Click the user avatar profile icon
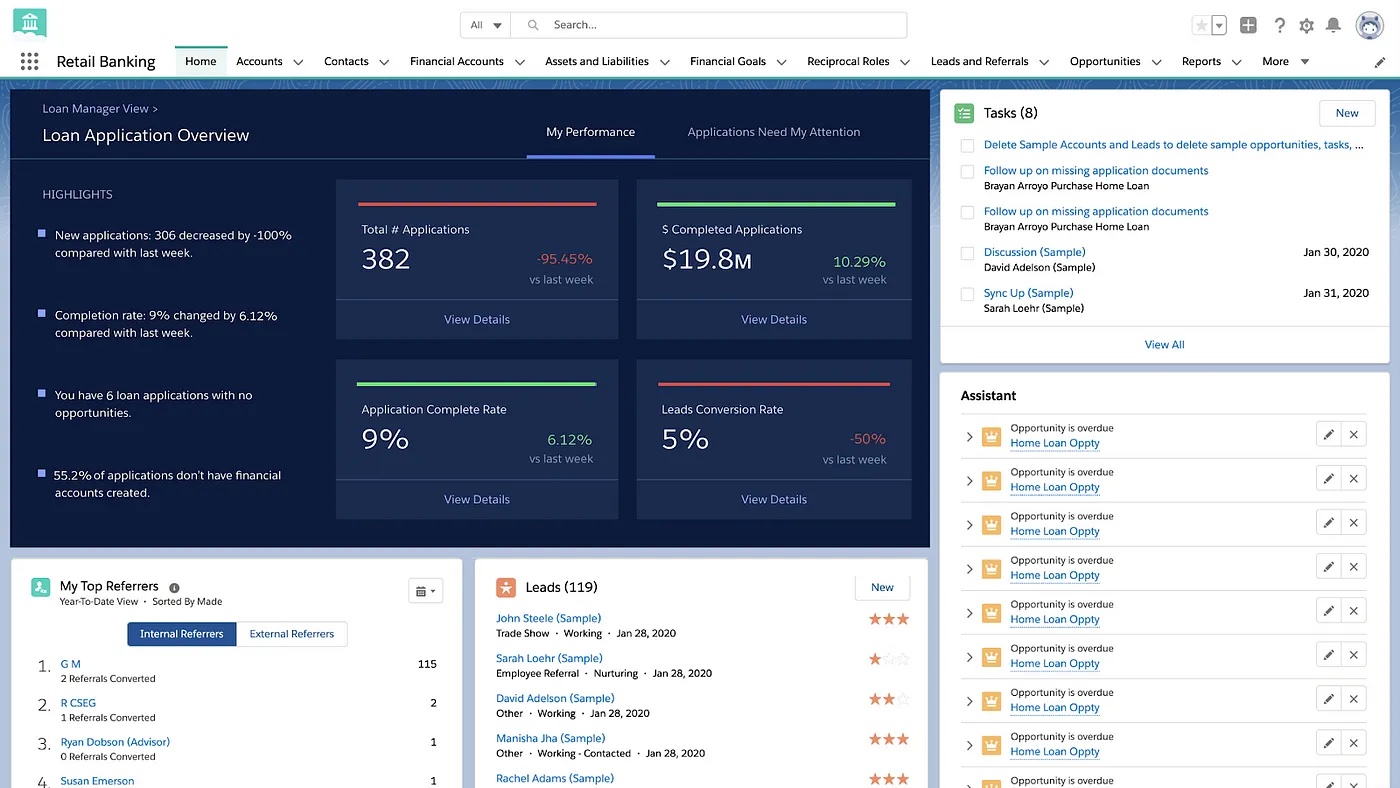The image size is (1400, 788). click(1369, 25)
